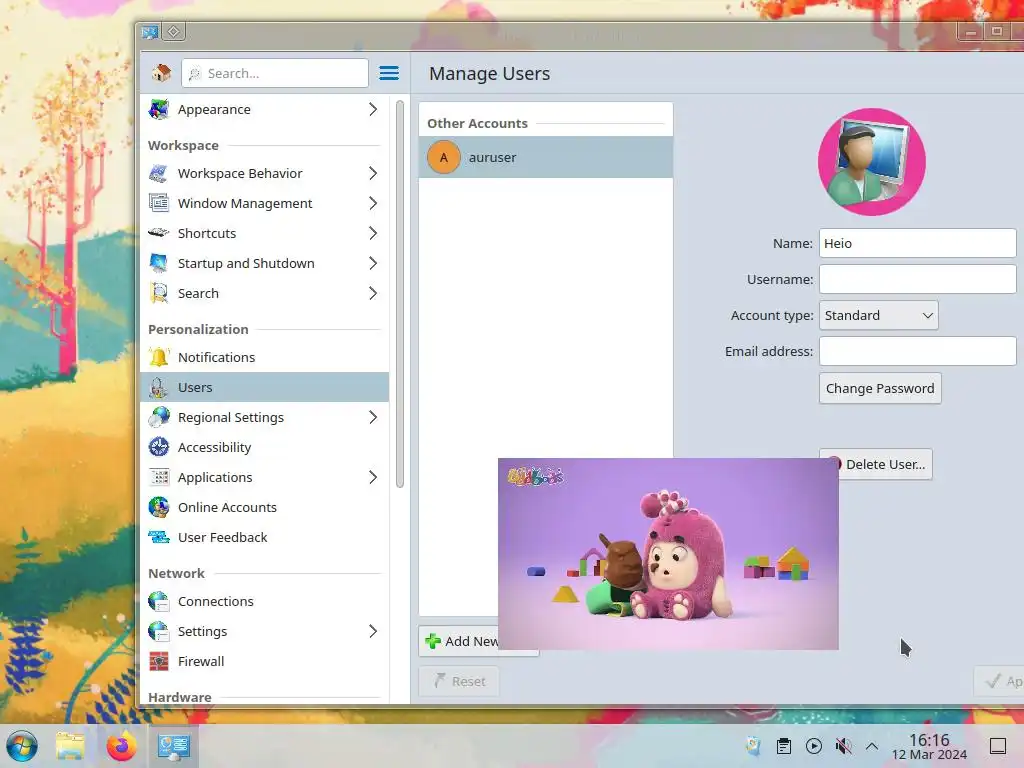Click the auruser avatar circle
The width and height of the screenshot is (1024, 768).
[443, 157]
